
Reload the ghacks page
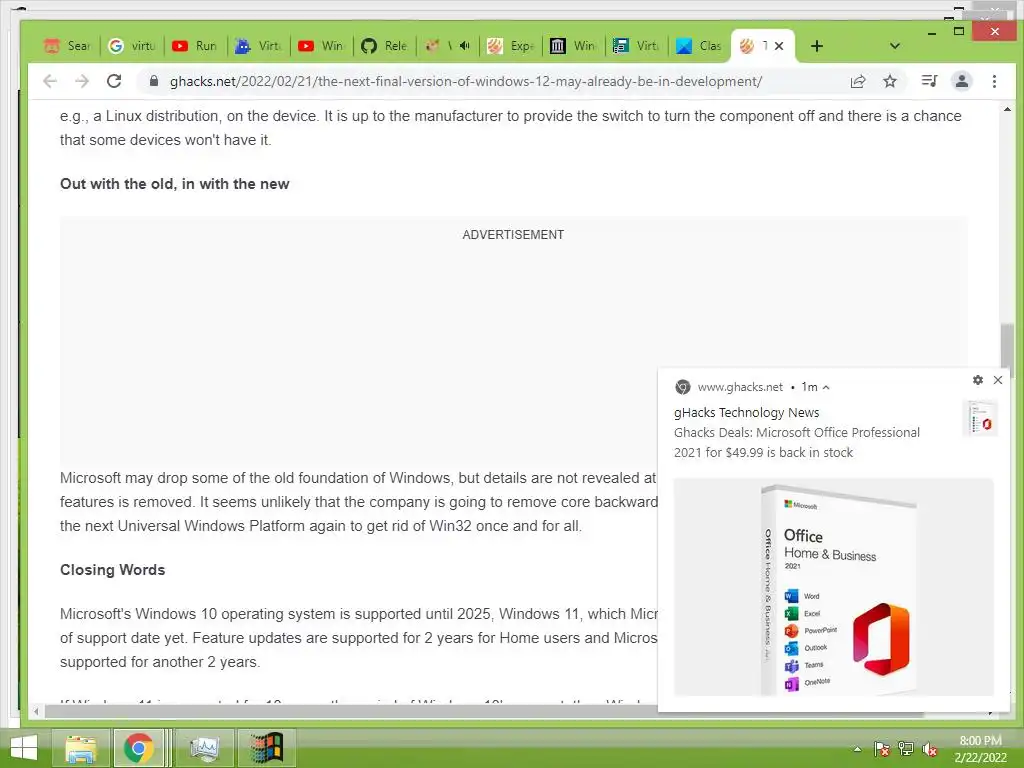point(114,81)
